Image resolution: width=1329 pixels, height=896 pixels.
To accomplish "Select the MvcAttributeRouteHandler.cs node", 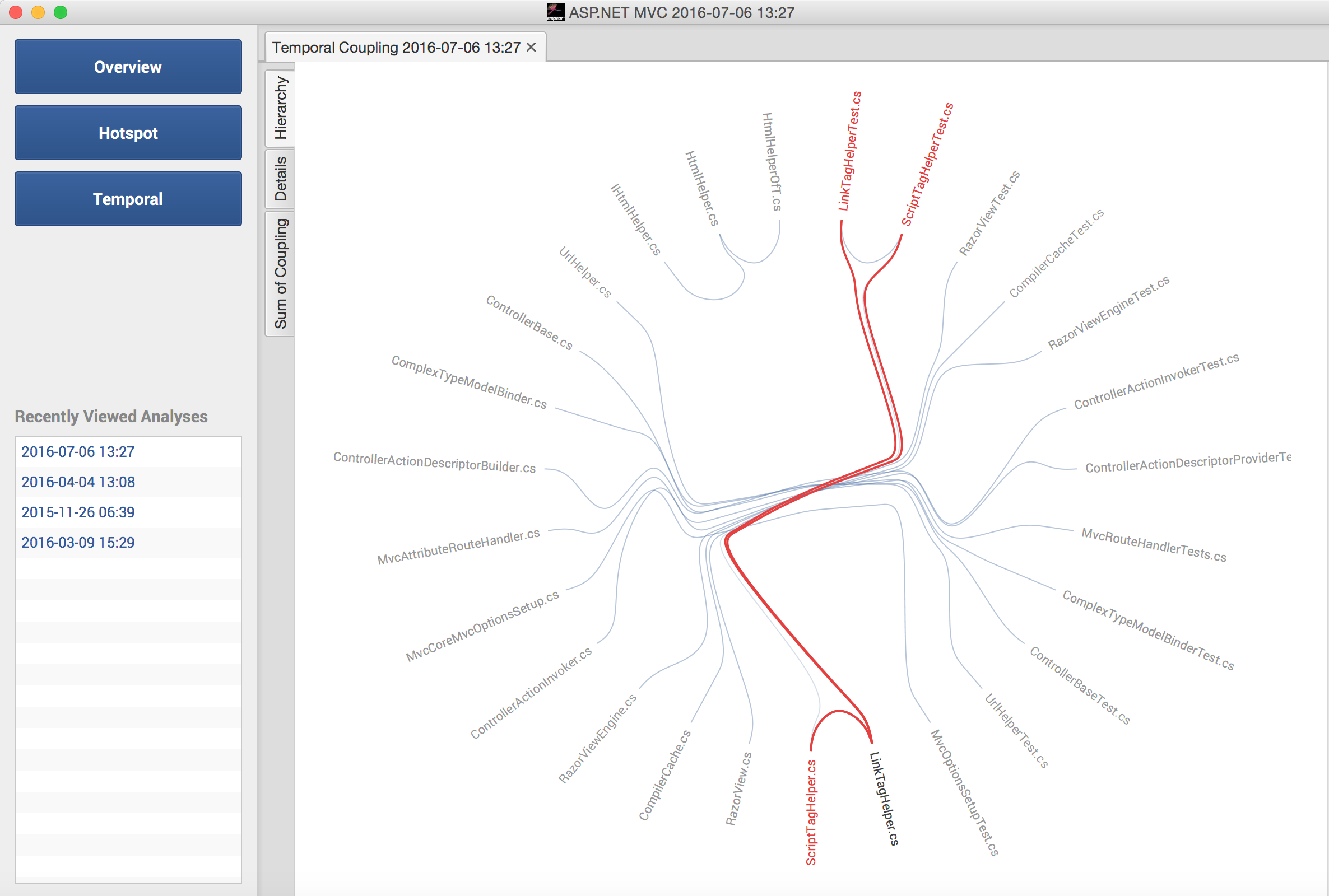I will pyautogui.click(x=458, y=547).
